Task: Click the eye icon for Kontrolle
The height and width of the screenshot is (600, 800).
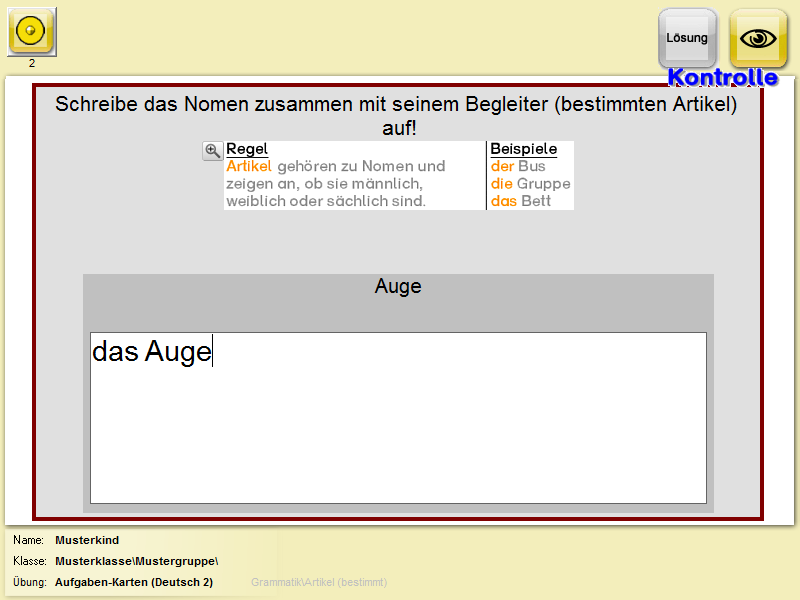Action: tap(758, 38)
